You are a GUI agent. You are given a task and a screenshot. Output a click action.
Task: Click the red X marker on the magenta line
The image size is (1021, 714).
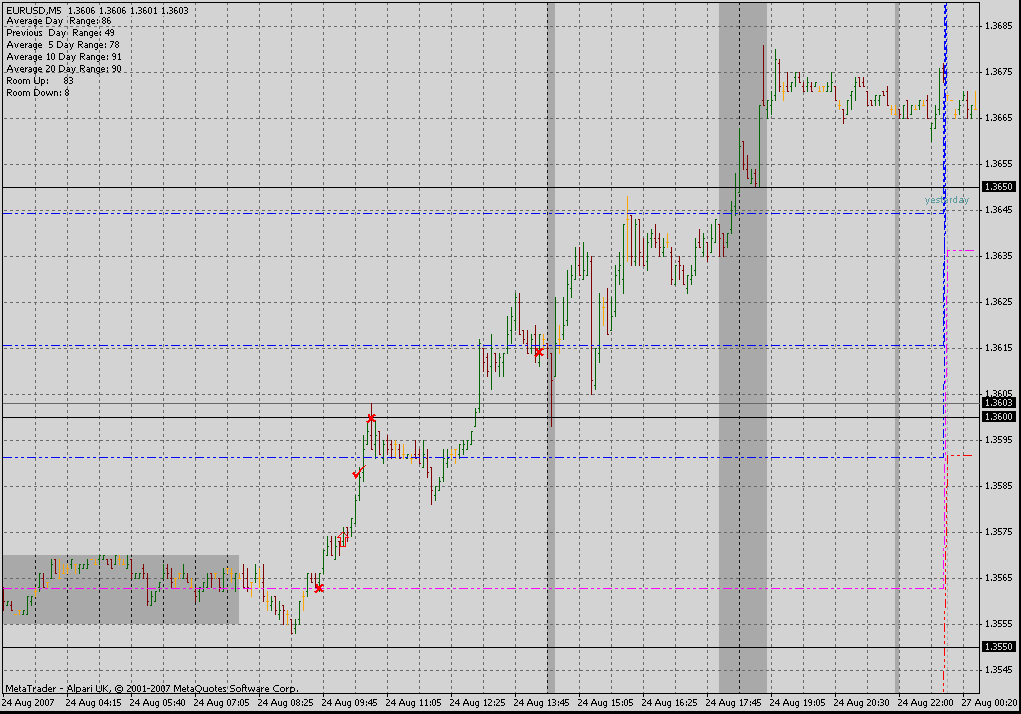tap(319, 588)
